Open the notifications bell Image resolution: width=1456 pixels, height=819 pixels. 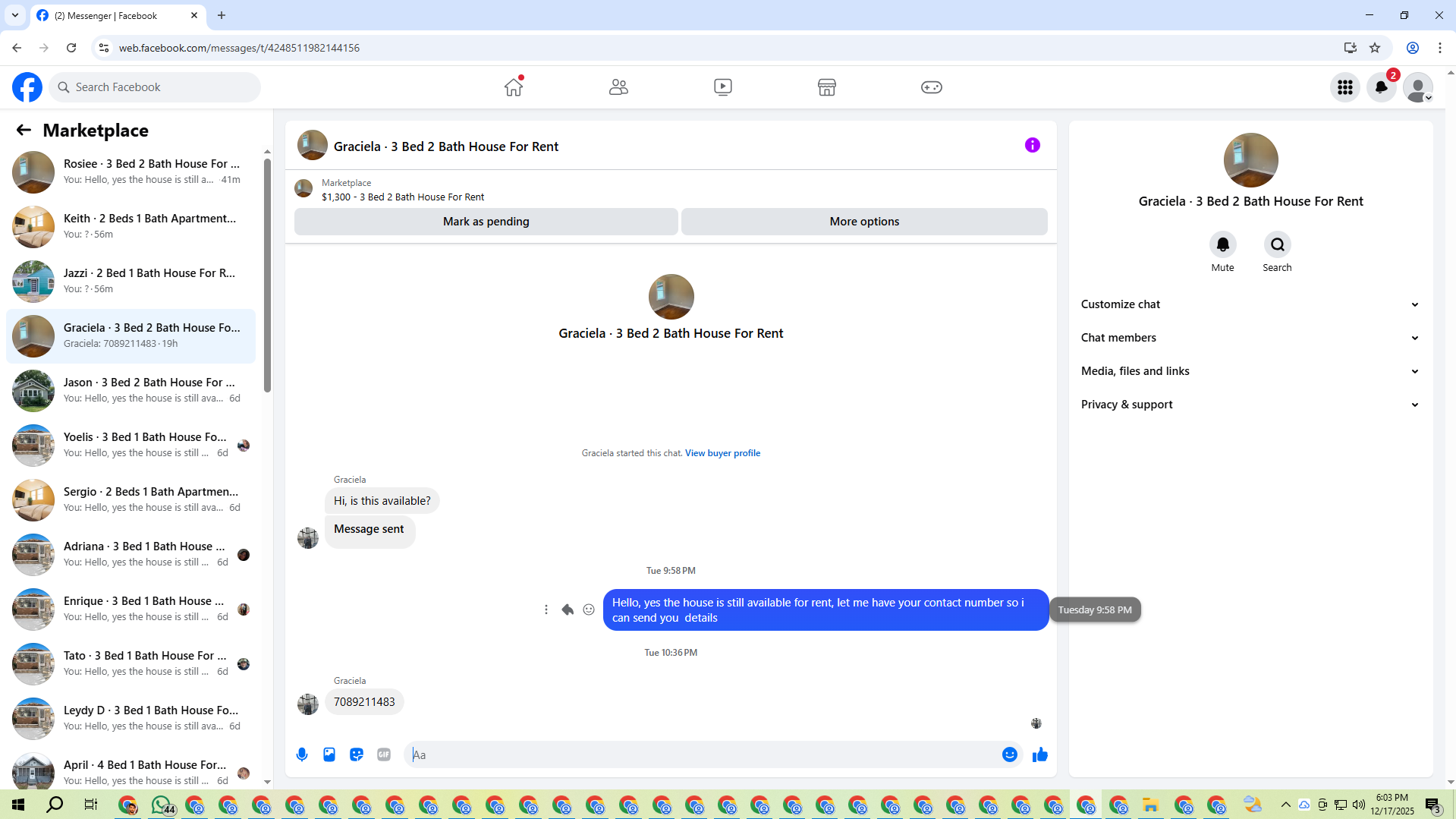coord(1382,87)
